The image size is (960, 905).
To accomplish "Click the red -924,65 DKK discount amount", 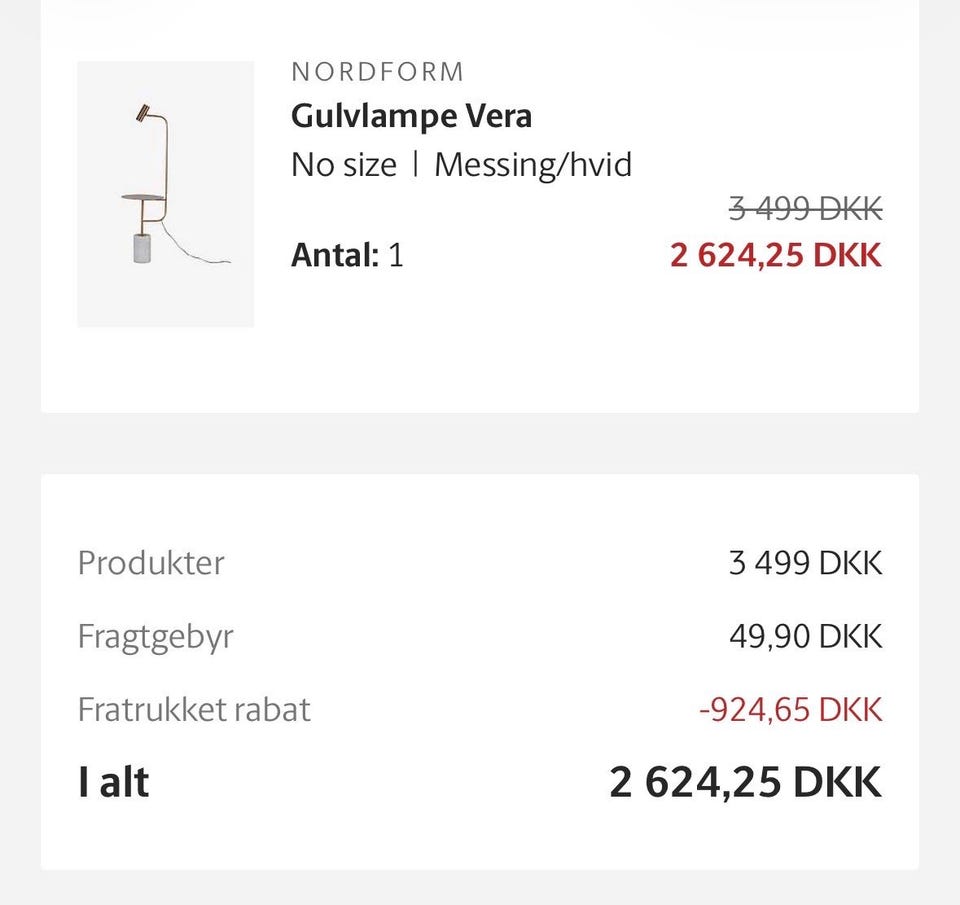I will click(x=790, y=709).
